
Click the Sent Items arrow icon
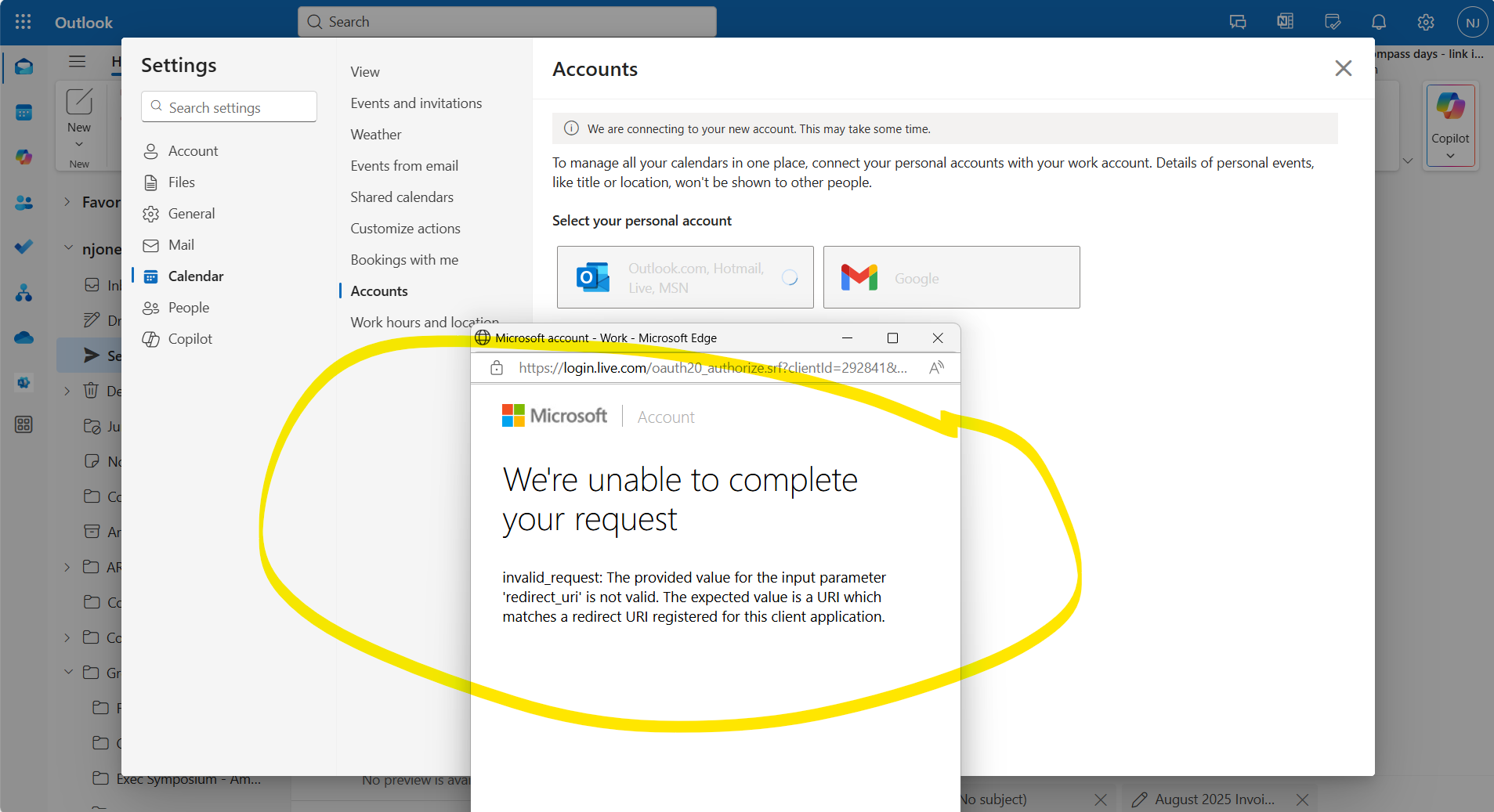(92, 355)
